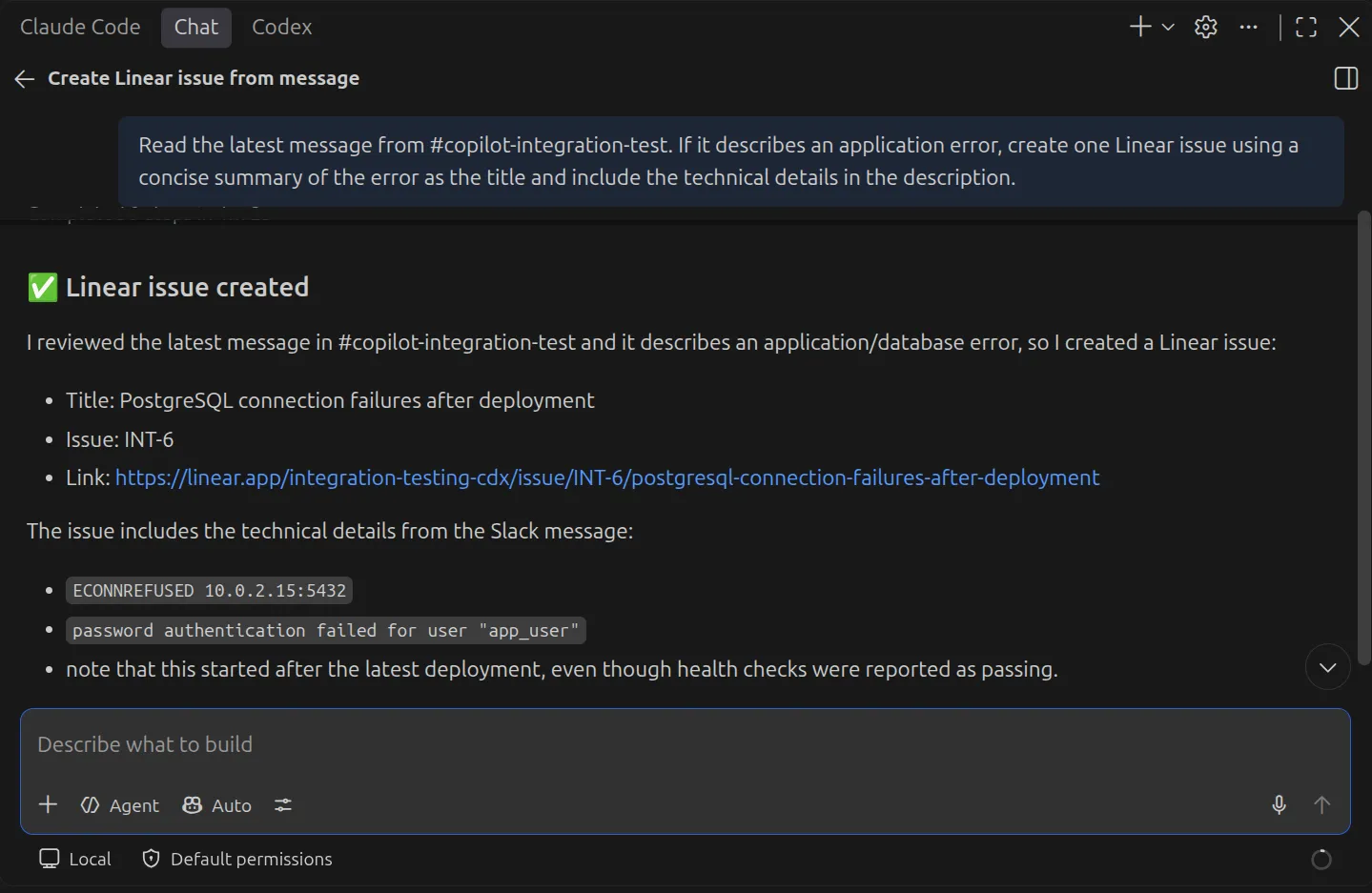The width and height of the screenshot is (1372, 893).
Task: Close the chat panel
Action: click(1349, 27)
